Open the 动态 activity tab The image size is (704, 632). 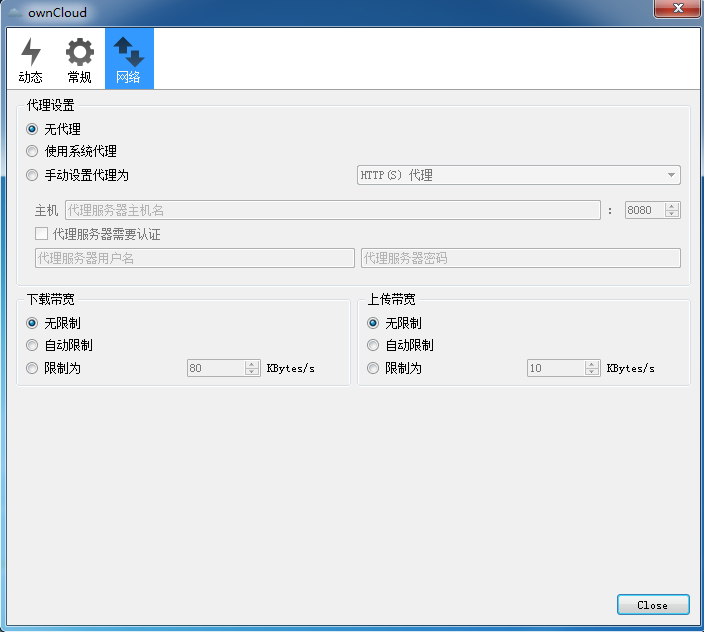pyautogui.click(x=31, y=59)
